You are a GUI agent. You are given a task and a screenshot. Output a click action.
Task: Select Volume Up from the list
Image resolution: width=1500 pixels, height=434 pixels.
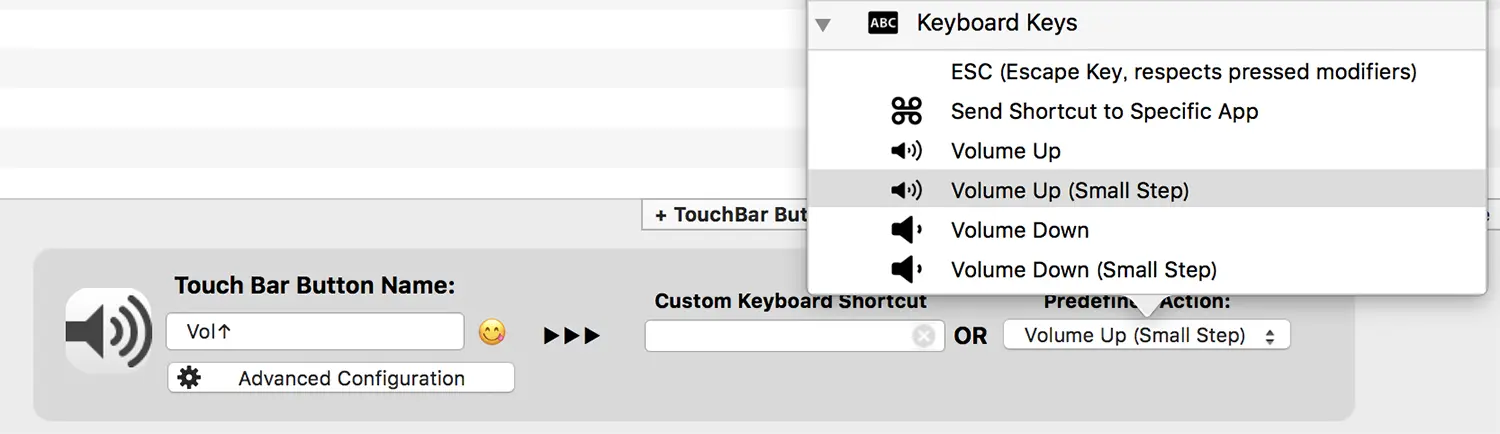click(1005, 151)
